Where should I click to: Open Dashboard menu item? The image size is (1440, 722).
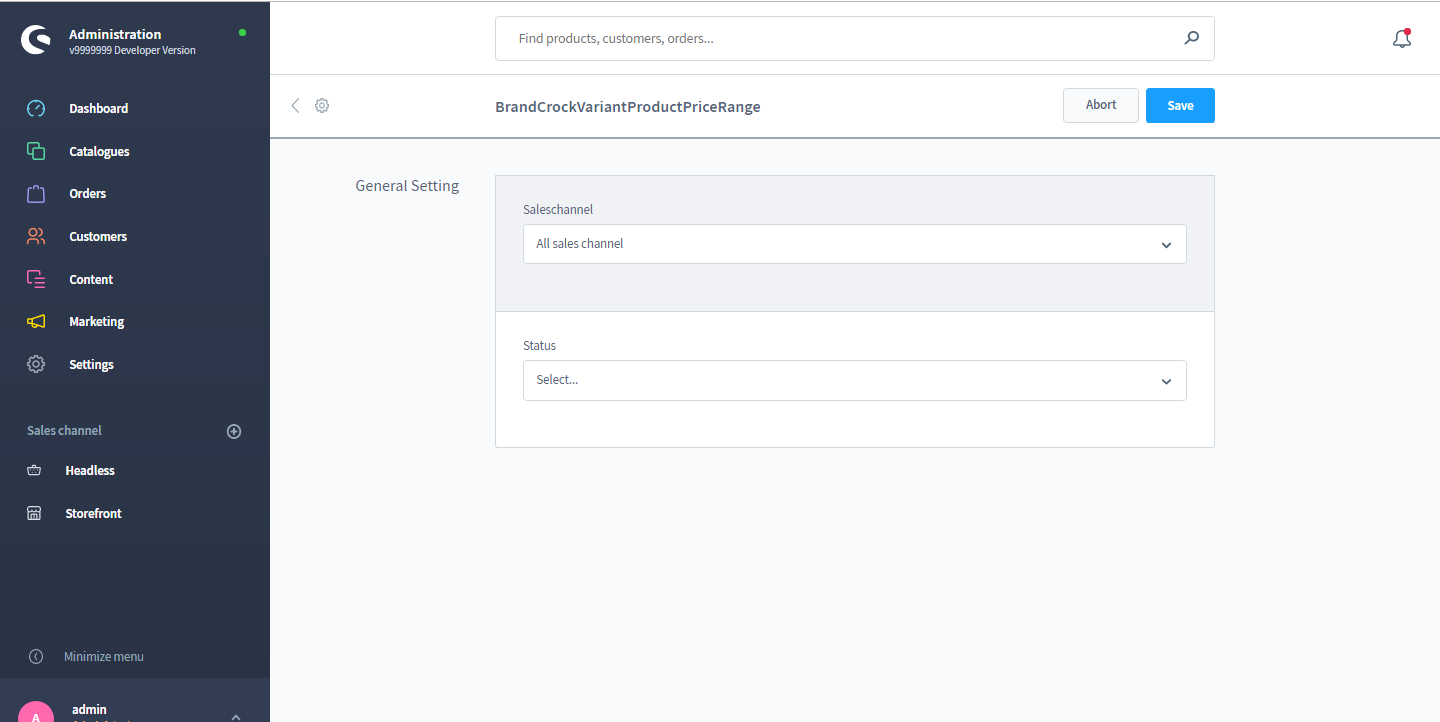[98, 108]
